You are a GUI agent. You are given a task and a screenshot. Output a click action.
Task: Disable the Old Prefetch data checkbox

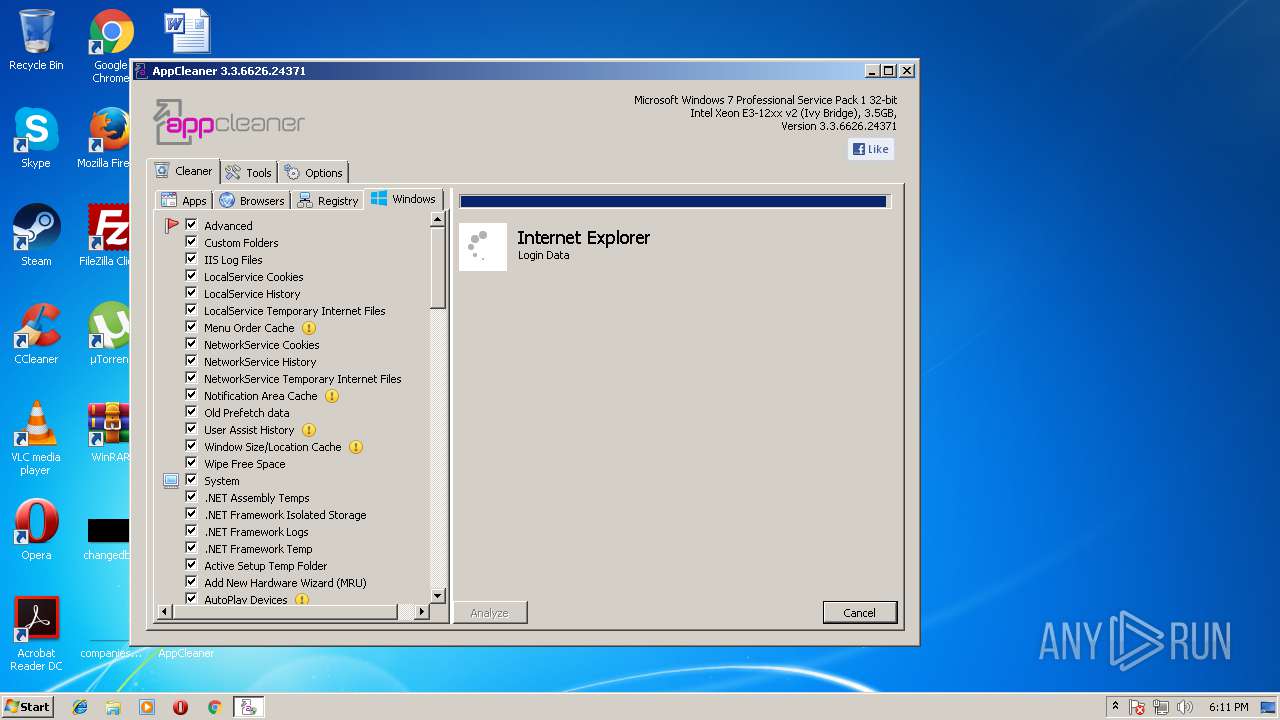click(191, 412)
